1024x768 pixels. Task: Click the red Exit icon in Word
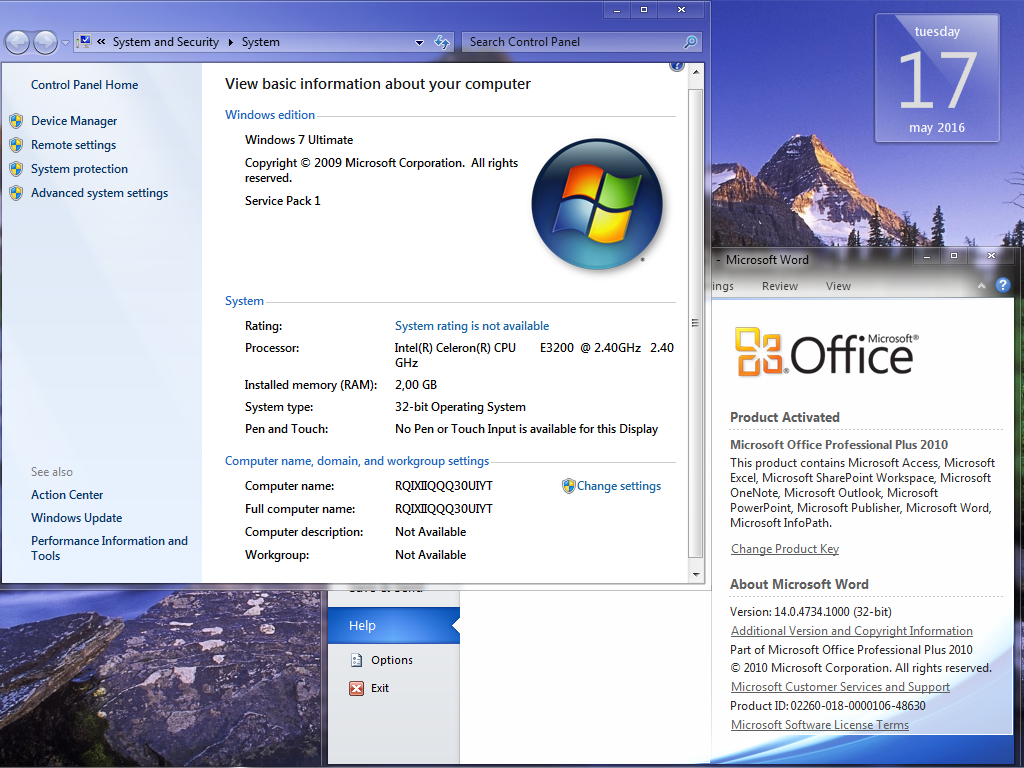(x=357, y=688)
